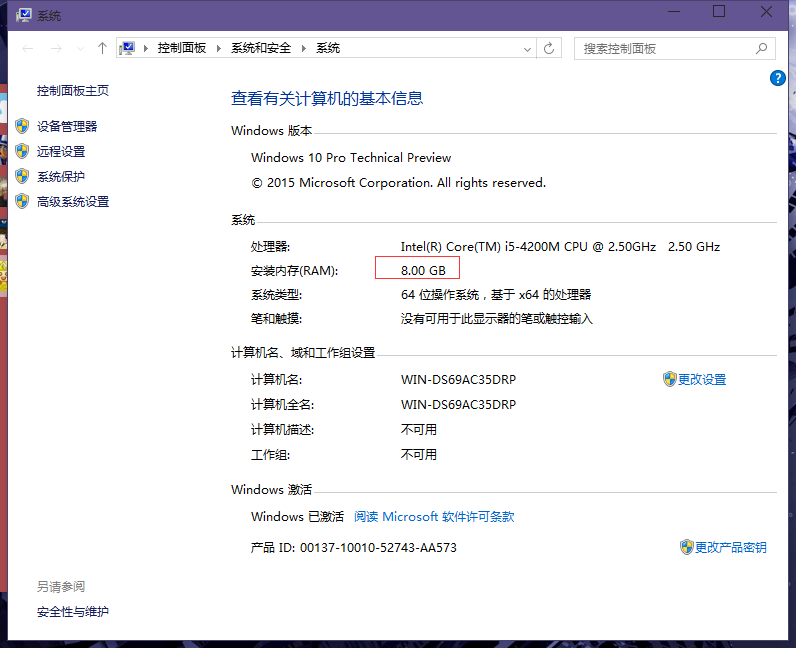
Task: Open the recent locations dropdown arrow
Action: tap(80, 49)
